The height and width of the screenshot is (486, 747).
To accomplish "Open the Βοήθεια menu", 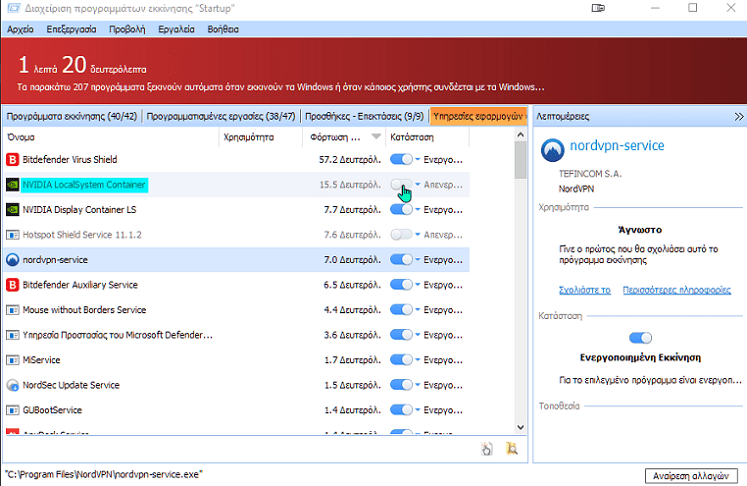I will pyautogui.click(x=223, y=30).
